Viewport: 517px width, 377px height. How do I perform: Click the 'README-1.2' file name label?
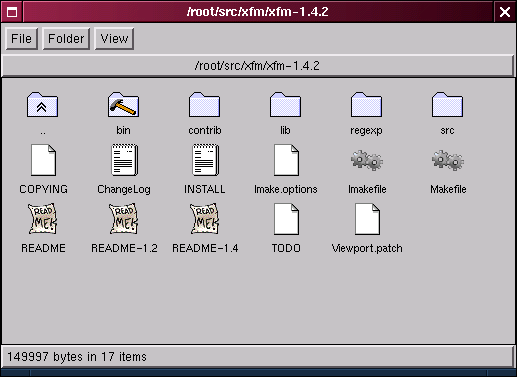(124, 248)
